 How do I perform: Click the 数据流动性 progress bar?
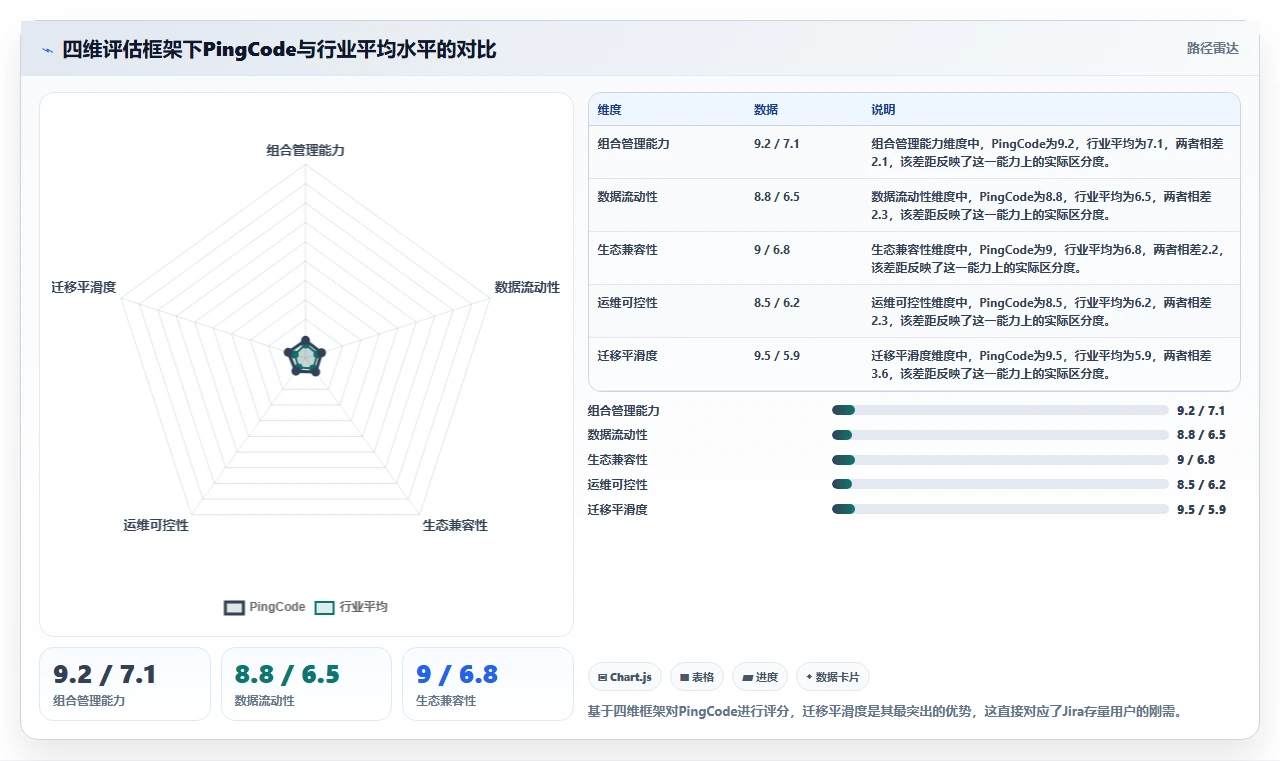click(x=1000, y=435)
